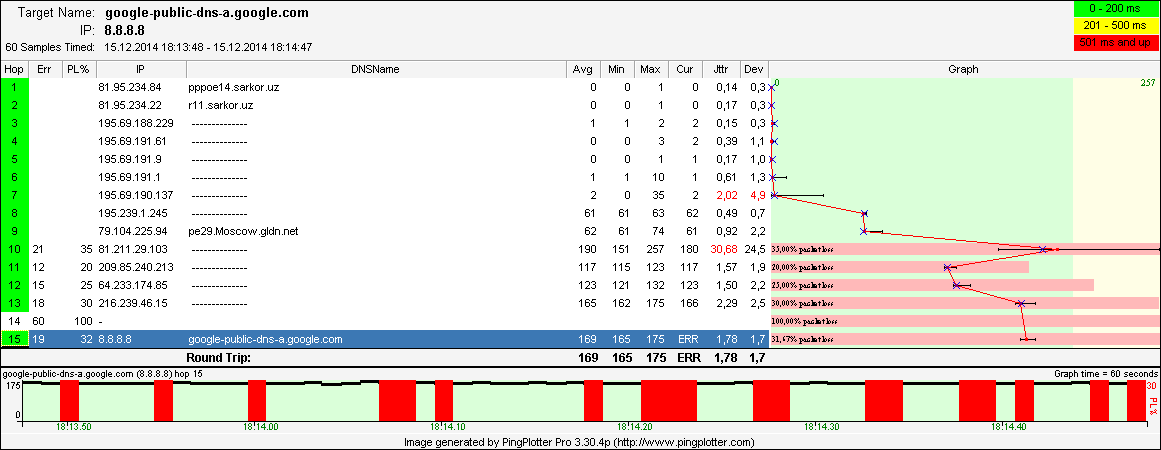Click red jitter value 30,68
The image size is (1161, 450).
tap(723, 249)
